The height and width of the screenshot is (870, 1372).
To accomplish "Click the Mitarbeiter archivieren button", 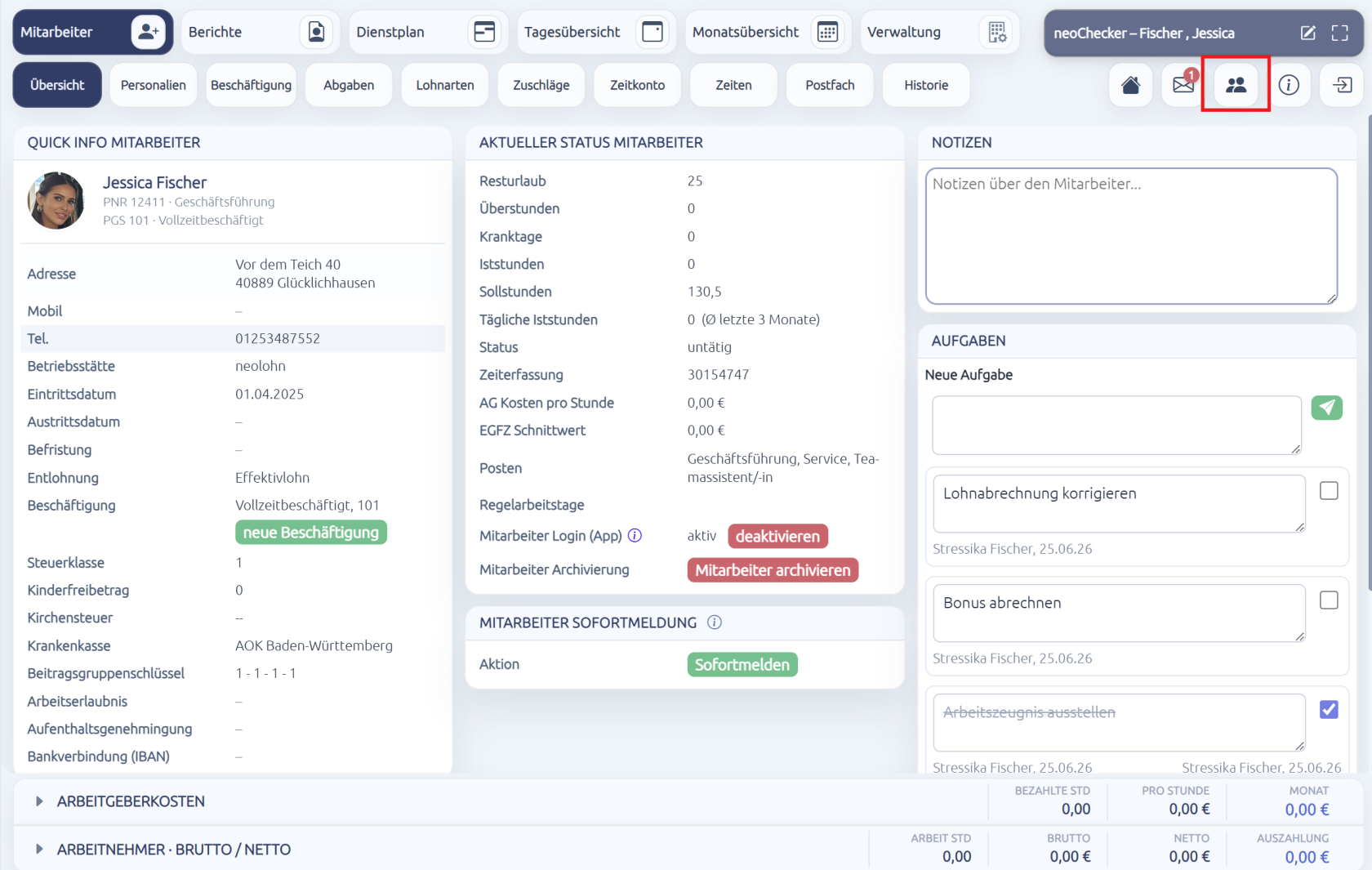I will tap(773, 570).
